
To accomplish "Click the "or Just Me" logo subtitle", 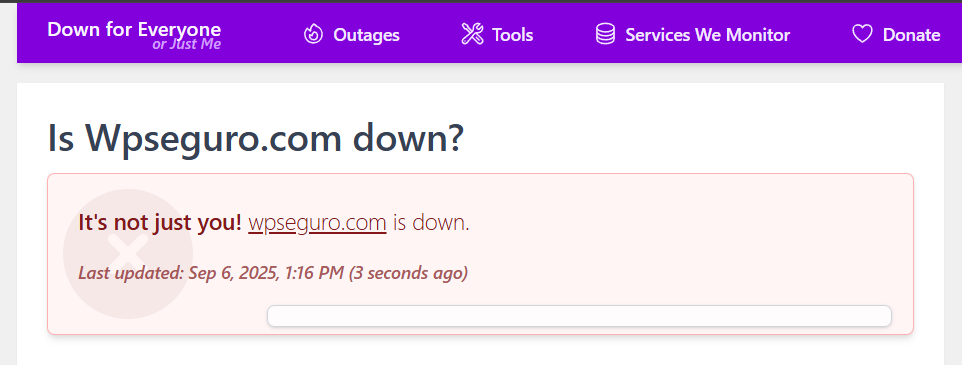I will point(187,44).
